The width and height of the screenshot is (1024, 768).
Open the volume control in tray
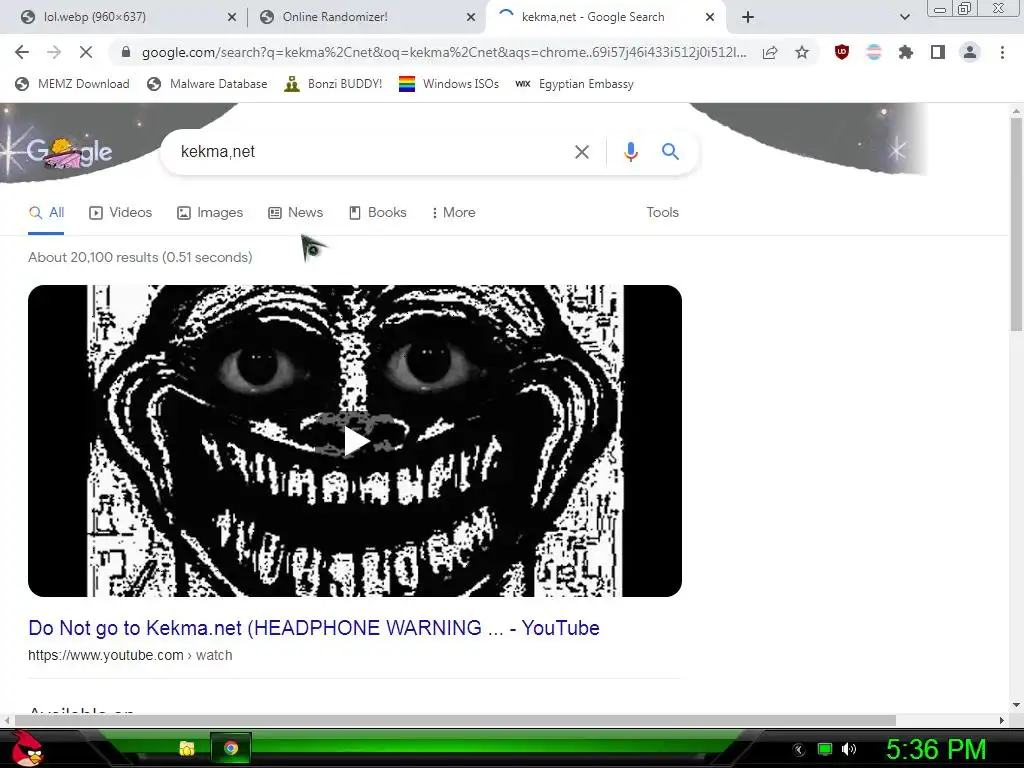(x=848, y=749)
